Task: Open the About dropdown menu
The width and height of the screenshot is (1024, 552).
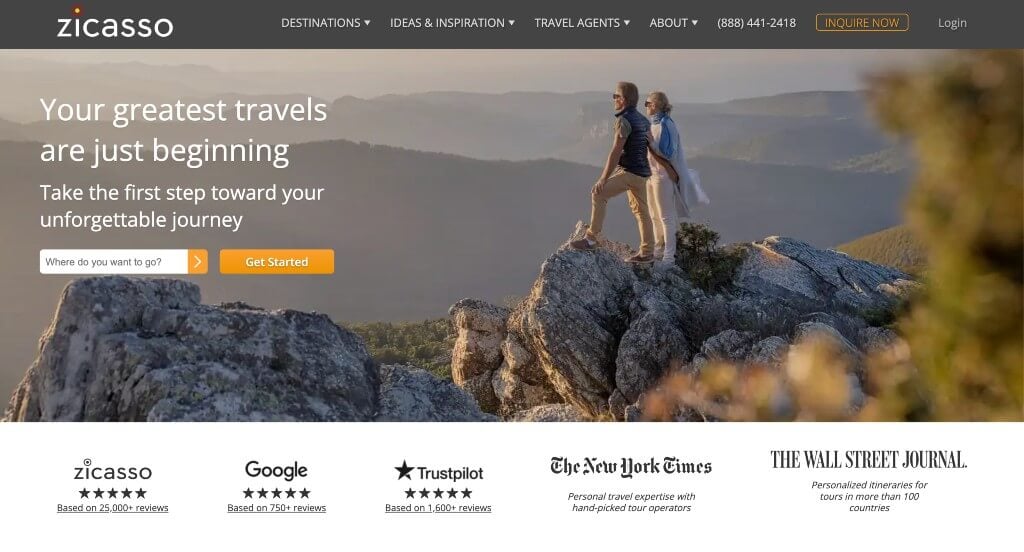Action: click(673, 23)
